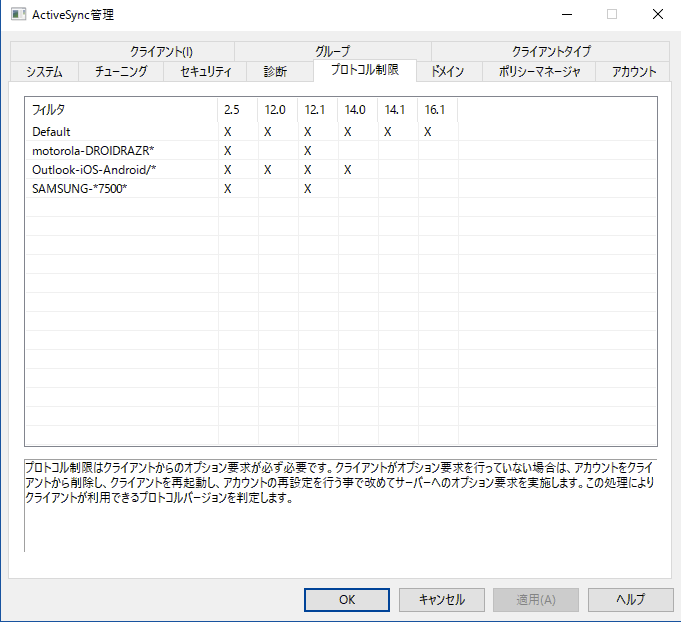681x622 pixels.
Task: Open the グループ tab
Action: click(x=332, y=51)
